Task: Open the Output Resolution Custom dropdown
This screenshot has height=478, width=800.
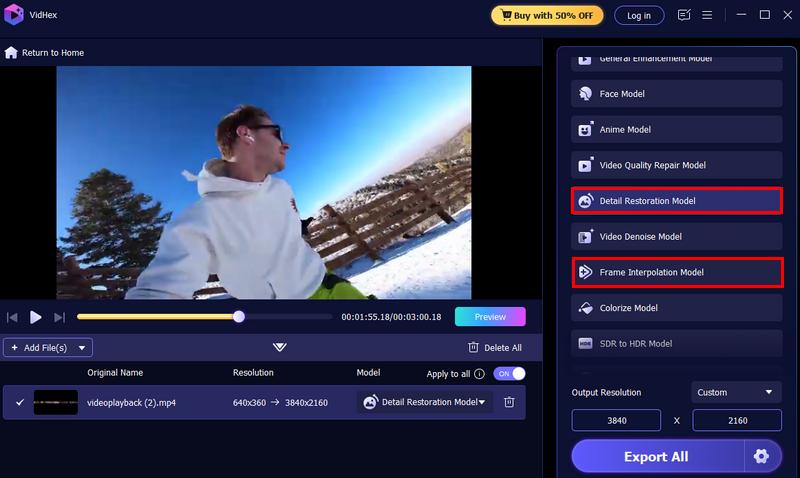Action: (736, 392)
